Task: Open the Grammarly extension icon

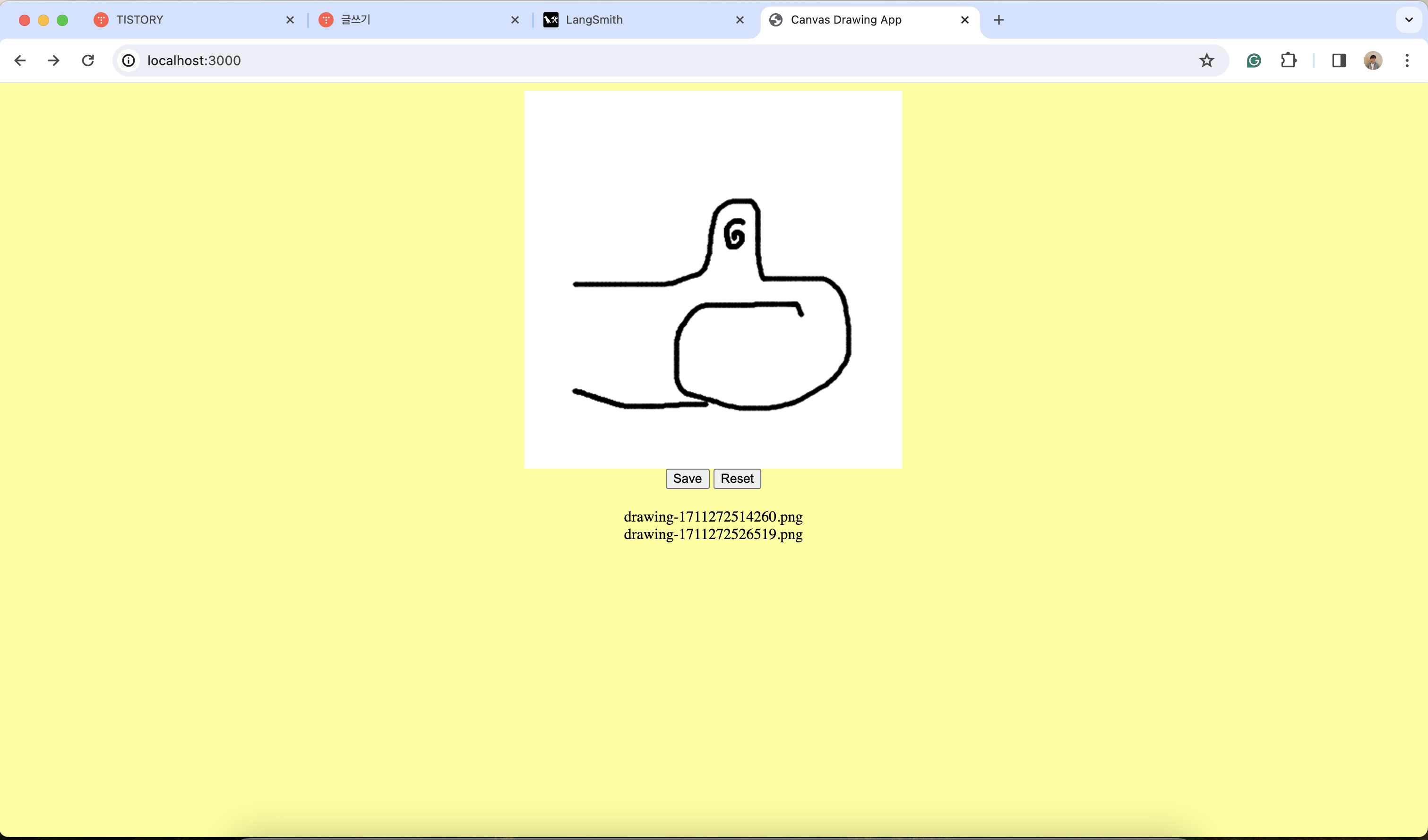Action: [x=1254, y=60]
